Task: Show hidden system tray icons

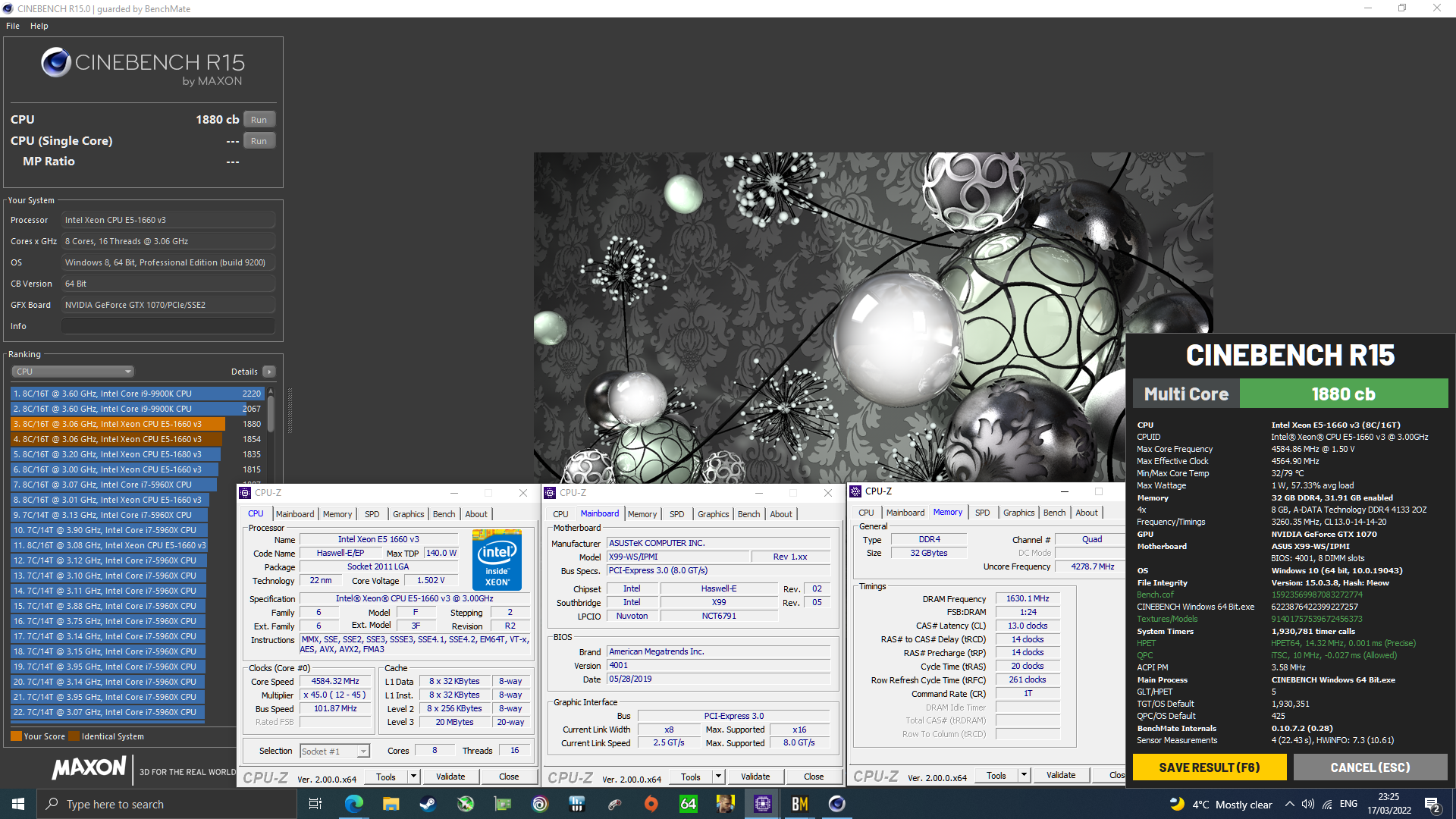Action: point(1290,805)
